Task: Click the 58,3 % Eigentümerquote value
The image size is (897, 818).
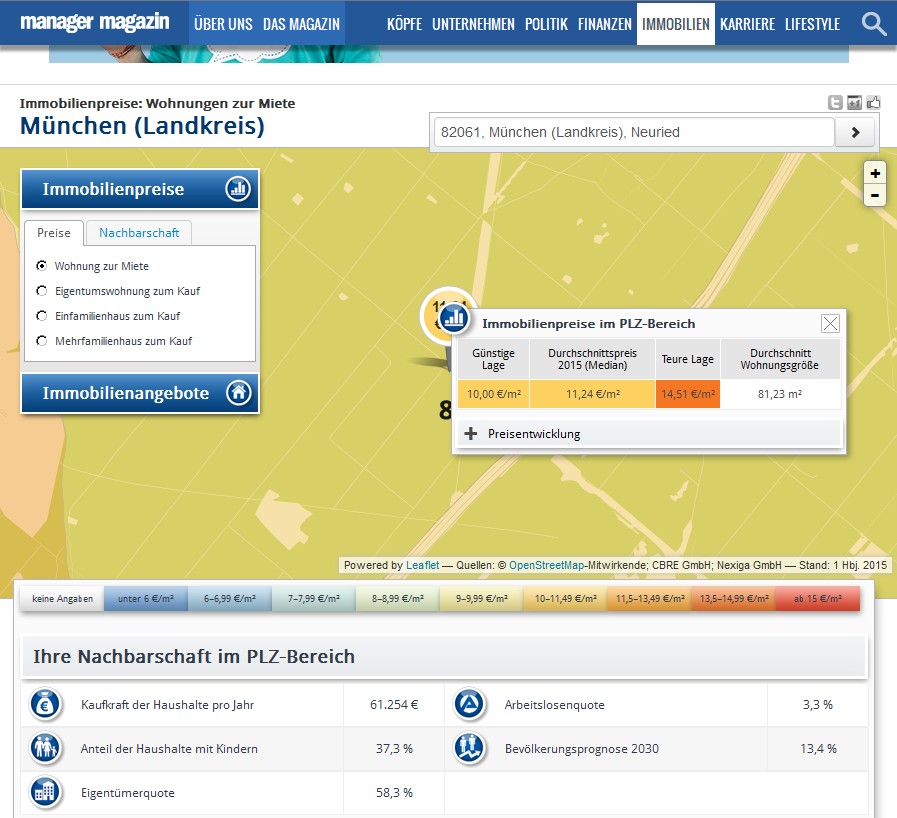Action: coord(394,793)
